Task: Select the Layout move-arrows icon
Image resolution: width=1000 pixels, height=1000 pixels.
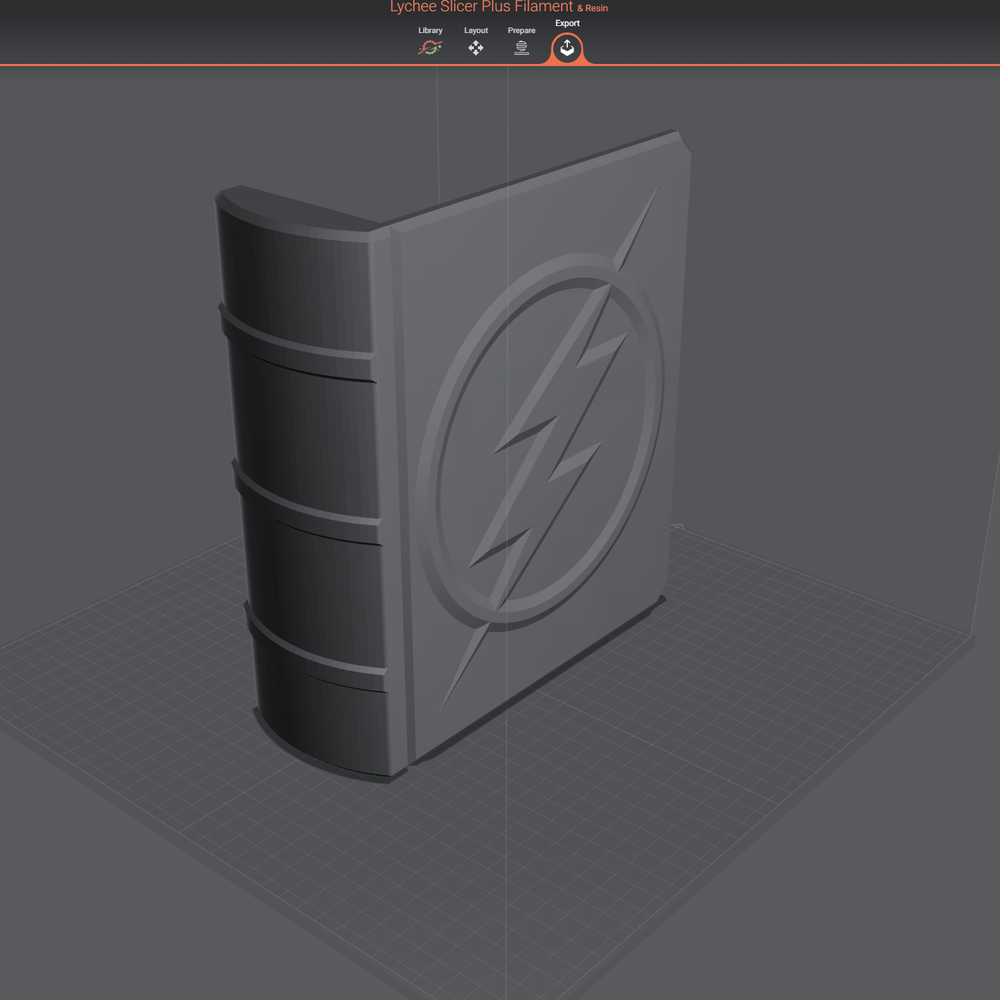Action: tap(476, 48)
